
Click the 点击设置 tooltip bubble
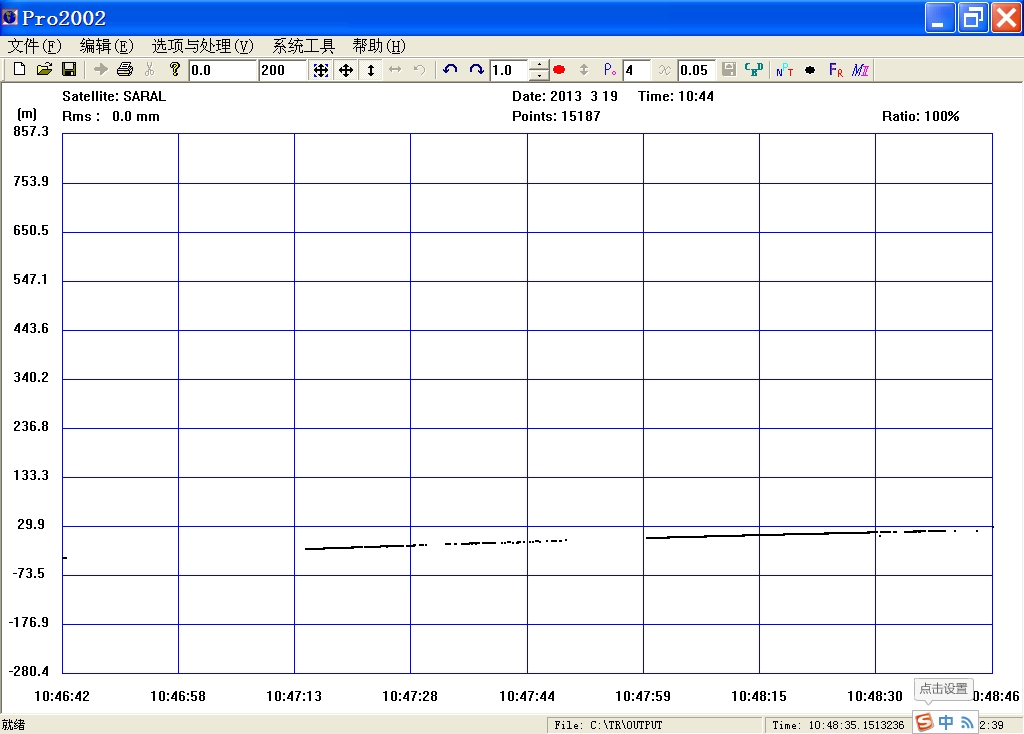point(944,689)
